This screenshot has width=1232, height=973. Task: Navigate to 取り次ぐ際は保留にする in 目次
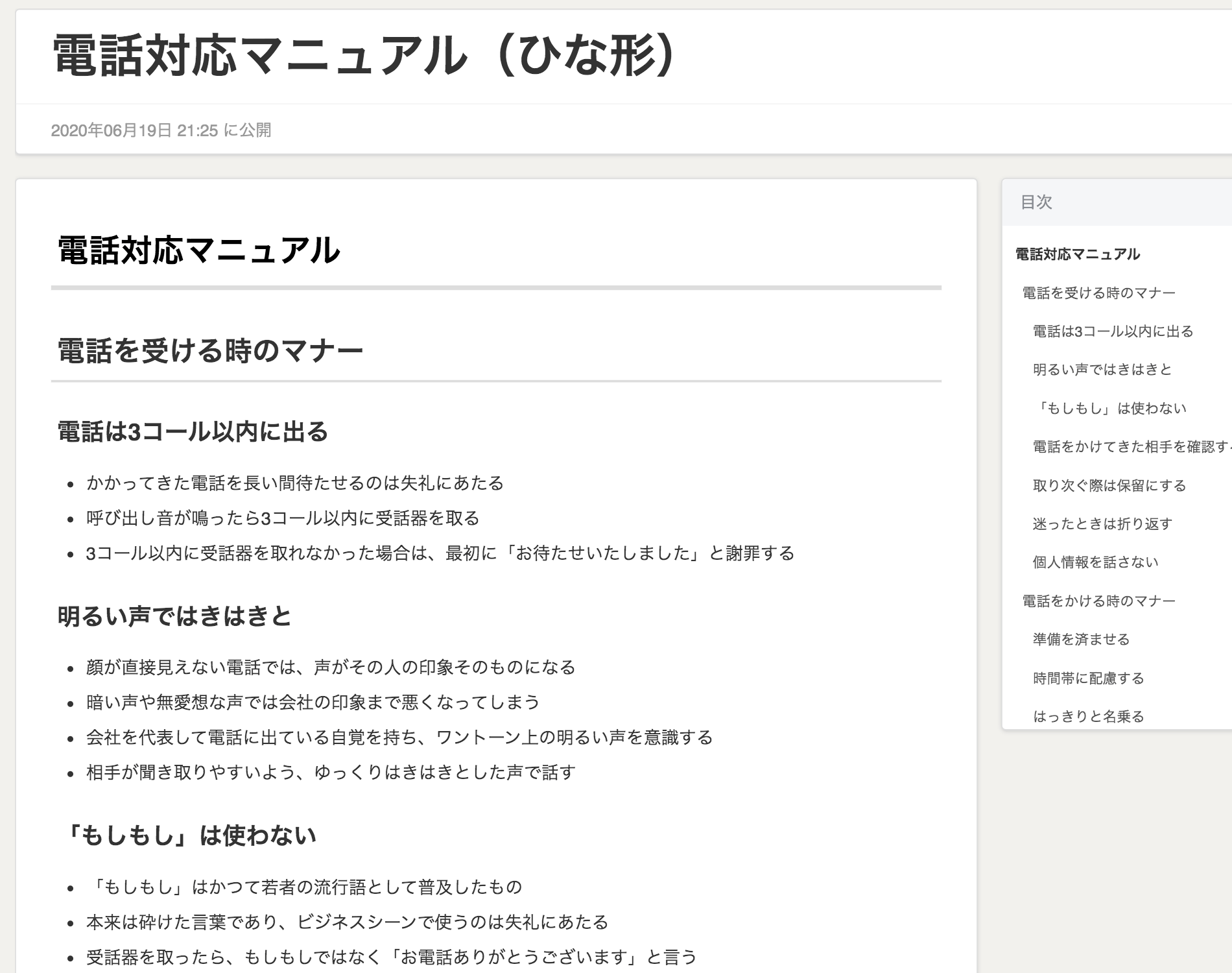pos(1109,485)
